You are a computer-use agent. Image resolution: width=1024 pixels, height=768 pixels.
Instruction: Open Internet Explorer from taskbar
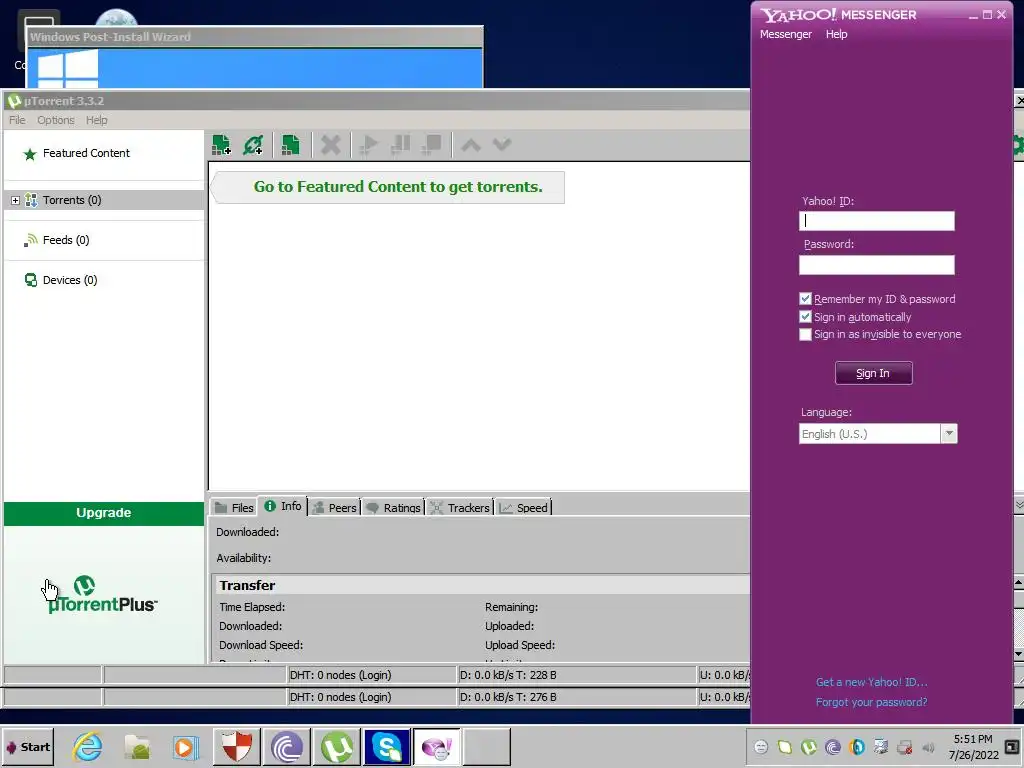[x=88, y=746]
